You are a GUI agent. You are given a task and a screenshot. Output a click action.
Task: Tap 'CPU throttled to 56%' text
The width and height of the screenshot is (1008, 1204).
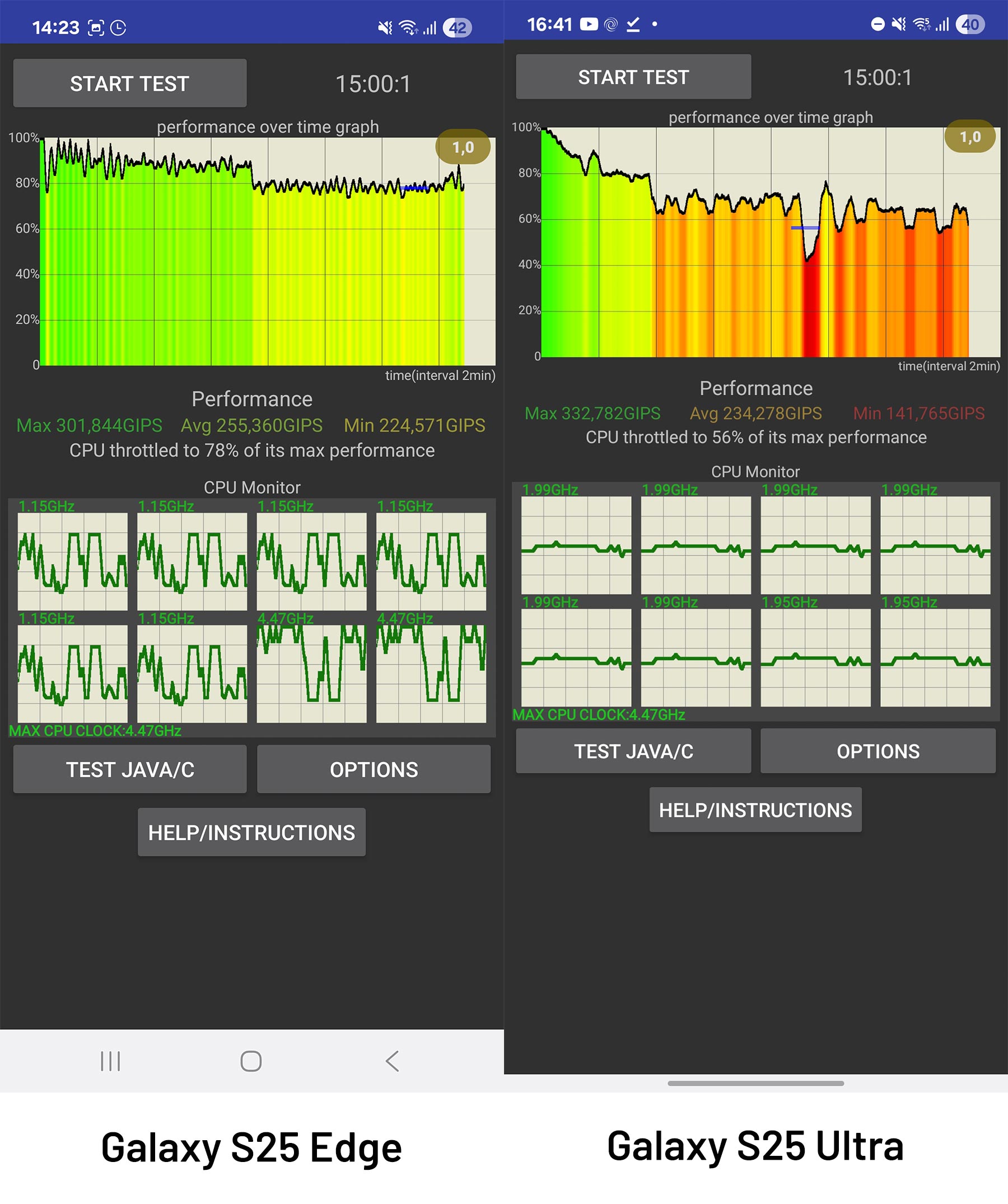tap(755, 437)
